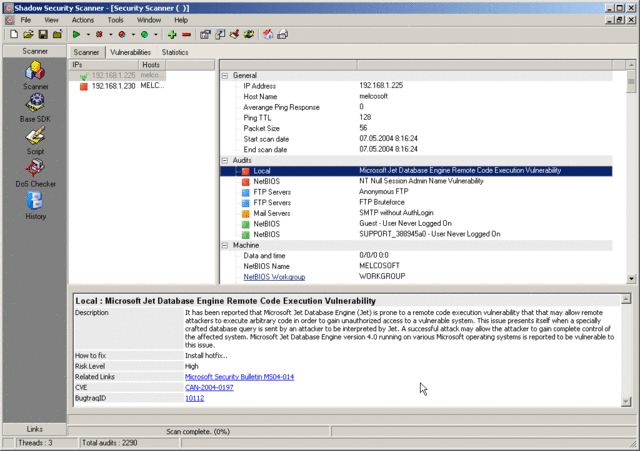This screenshot has height=451, width=640.
Task: Open the Actions menu
Action: coord(83,20)
